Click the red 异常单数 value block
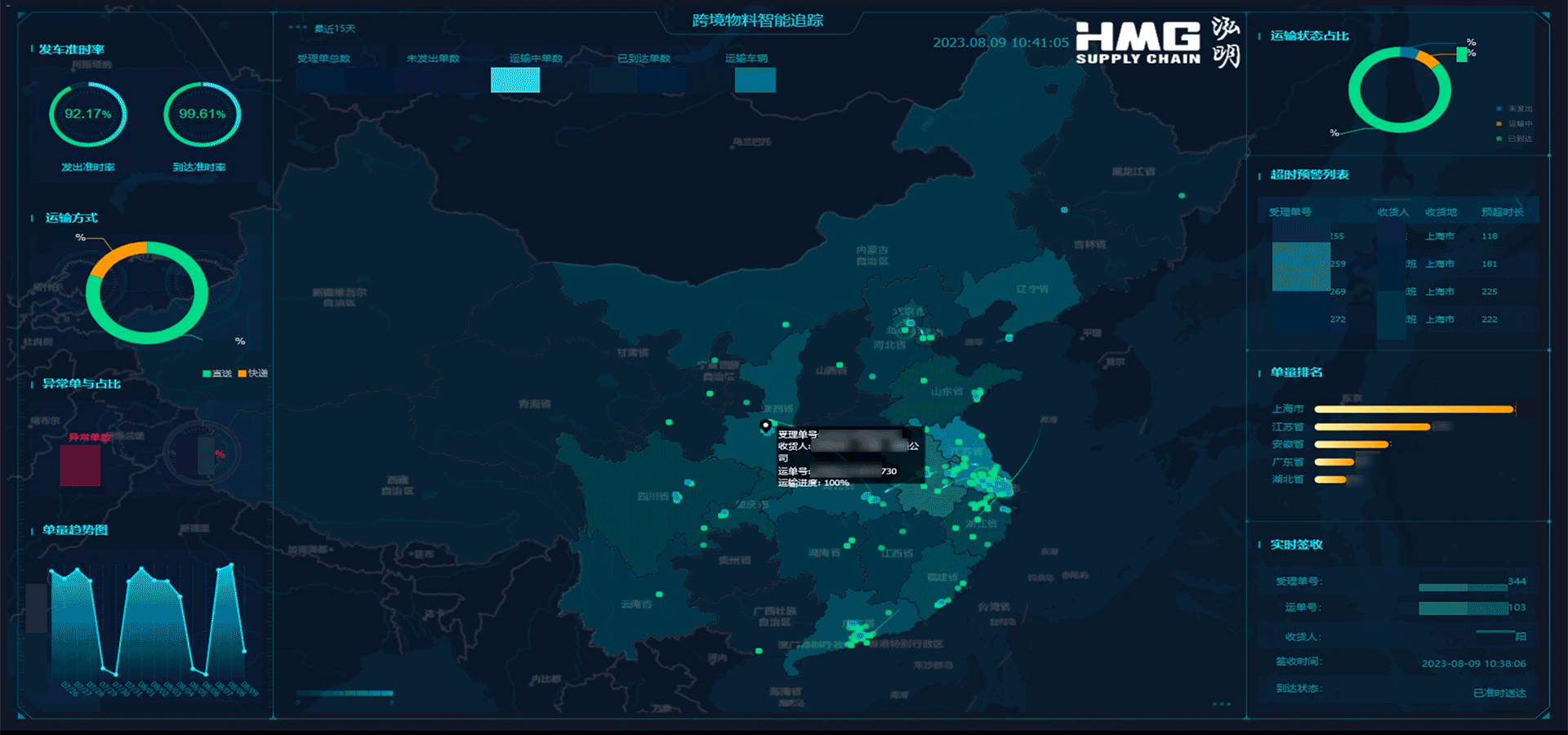This screenshot has width=1568, height=735. pos(80,465)
